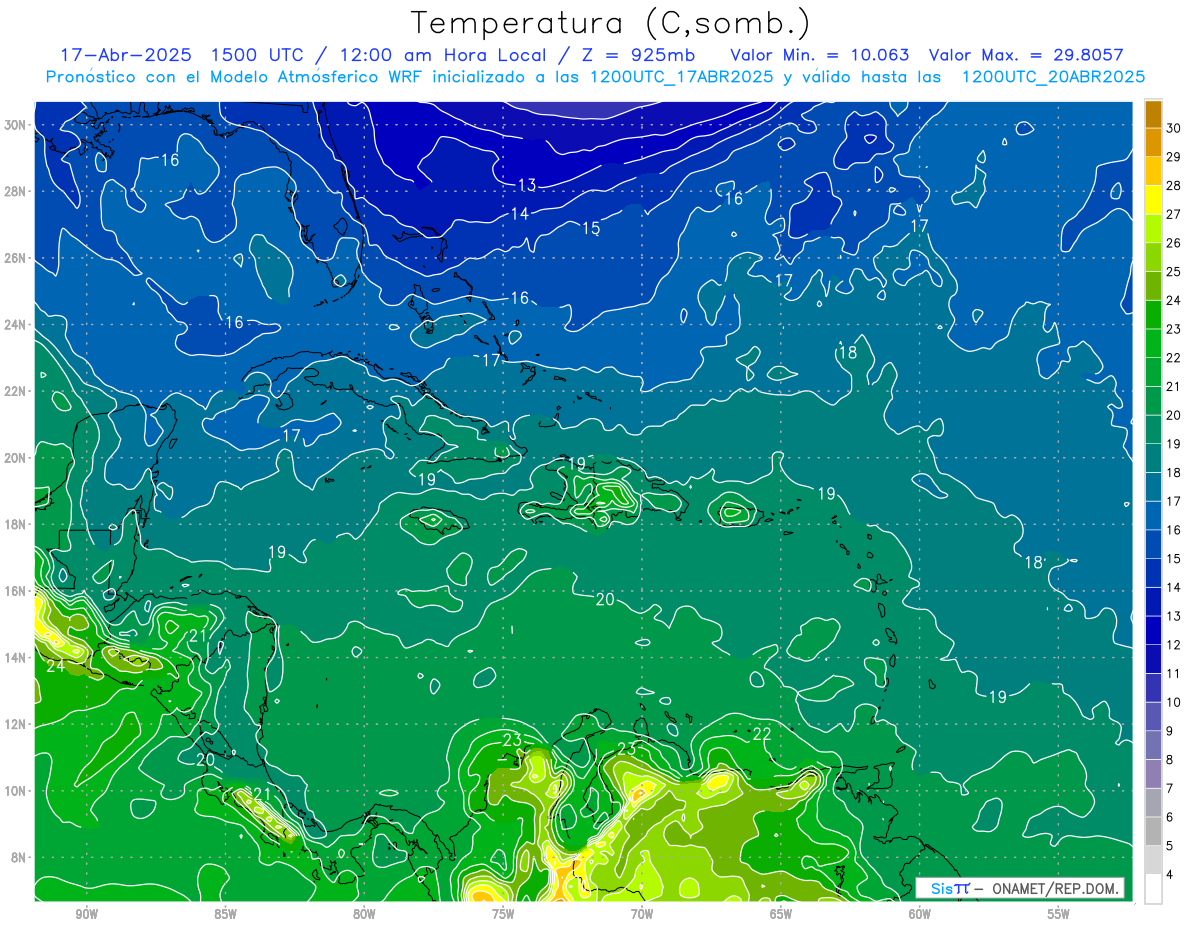1200x927 pixels.
Task: Click the 24N latitude axis label
Action: [17, 325]
